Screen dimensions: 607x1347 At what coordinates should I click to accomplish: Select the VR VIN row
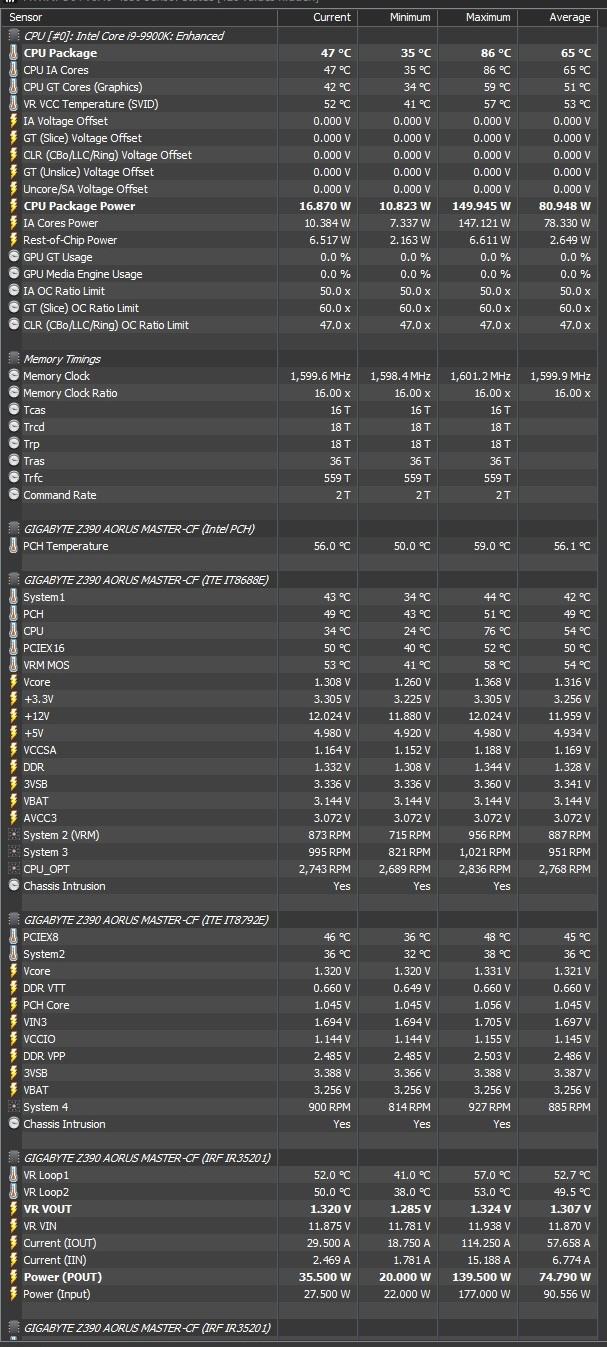[299, 1226]
